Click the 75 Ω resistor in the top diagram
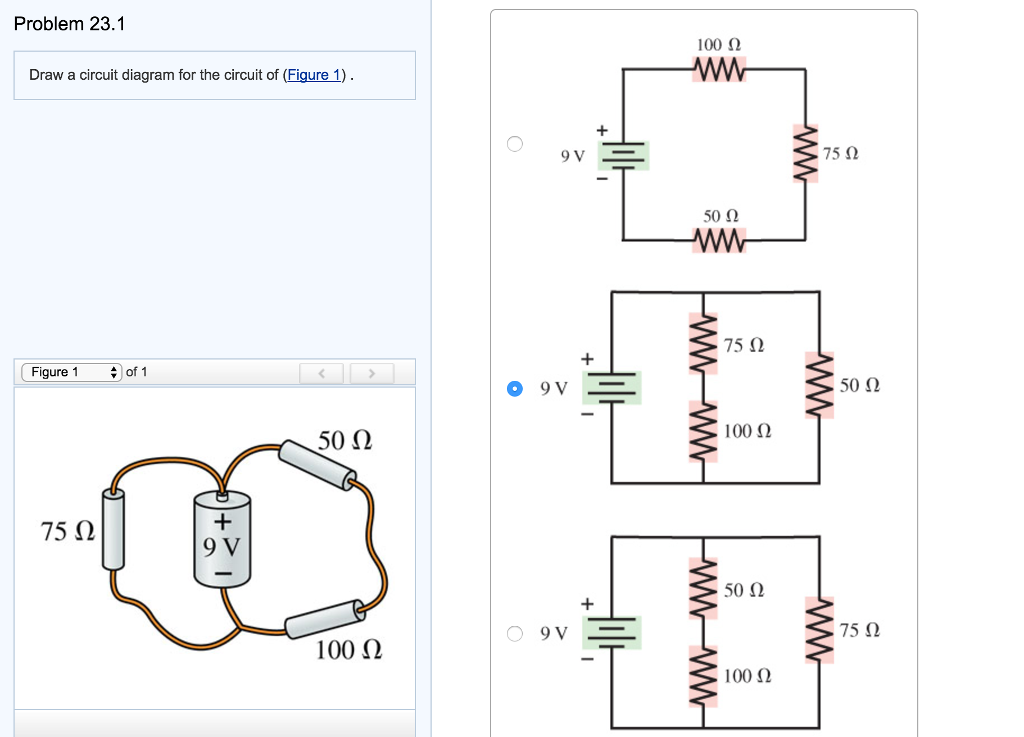This screenshot has height=737, width=1024. tap(804, 153)
